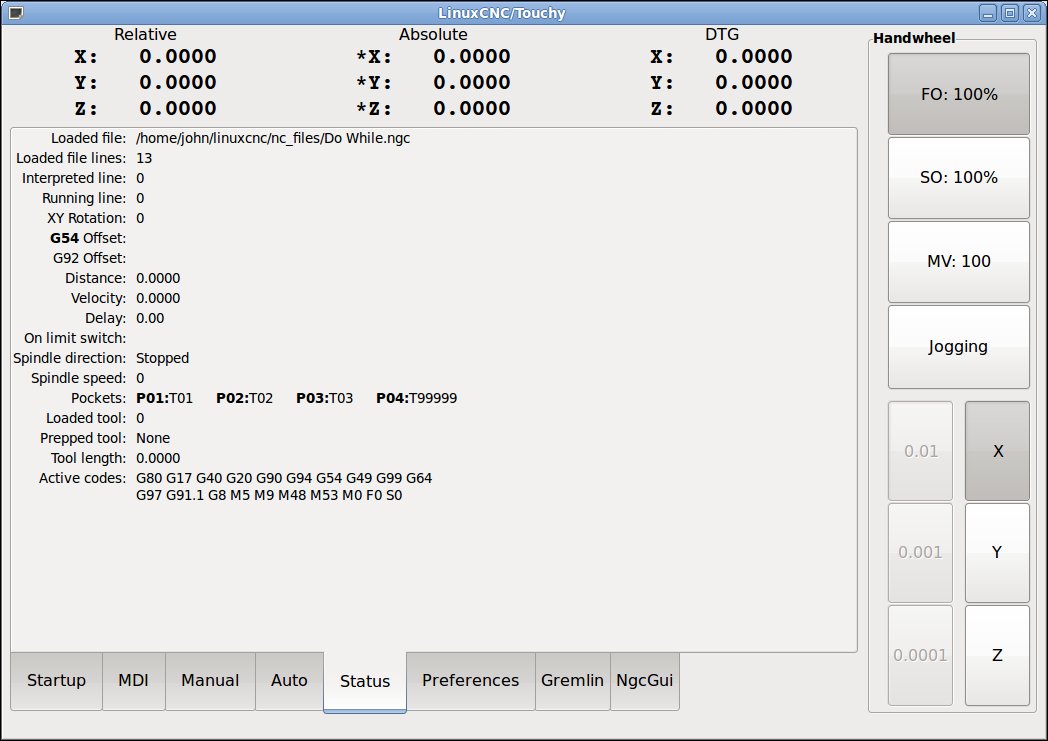Click the Spindle direction value Stopped
This screenshot has height=741, width=1048.
point(162,359)
